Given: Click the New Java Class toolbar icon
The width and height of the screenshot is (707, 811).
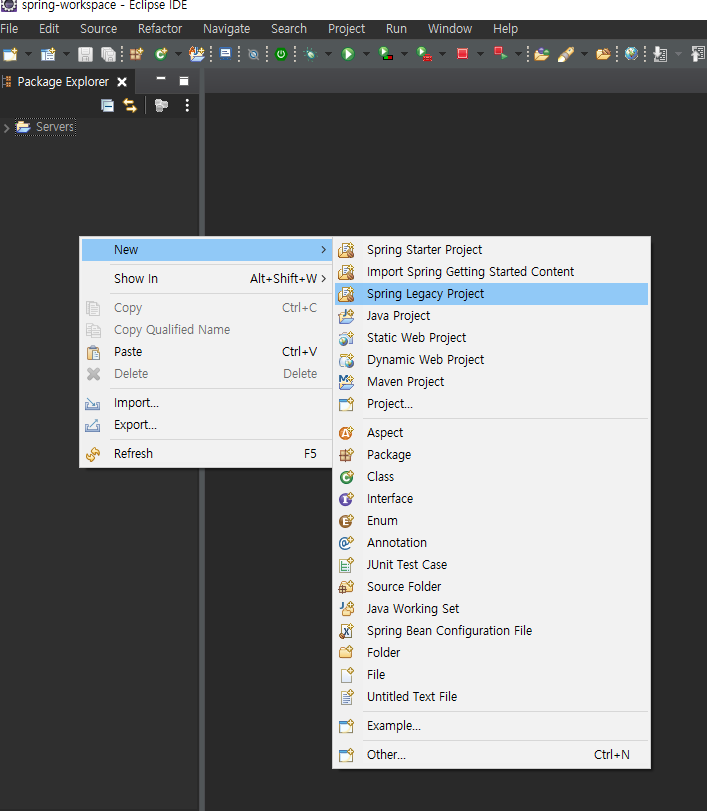Looking at the screenshot, I should [x=161, y=54].
